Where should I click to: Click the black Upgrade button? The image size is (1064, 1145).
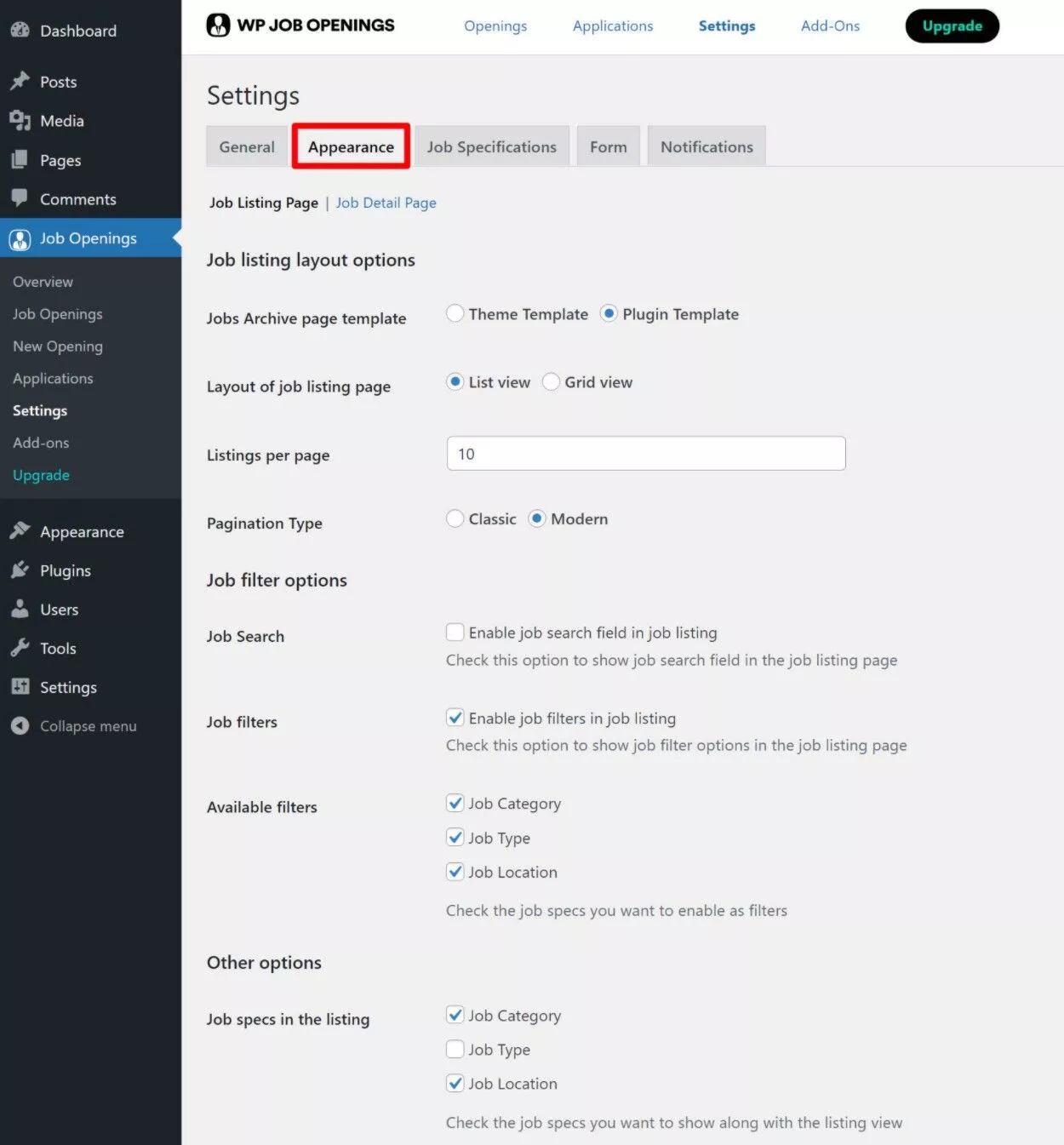(952, 26)
